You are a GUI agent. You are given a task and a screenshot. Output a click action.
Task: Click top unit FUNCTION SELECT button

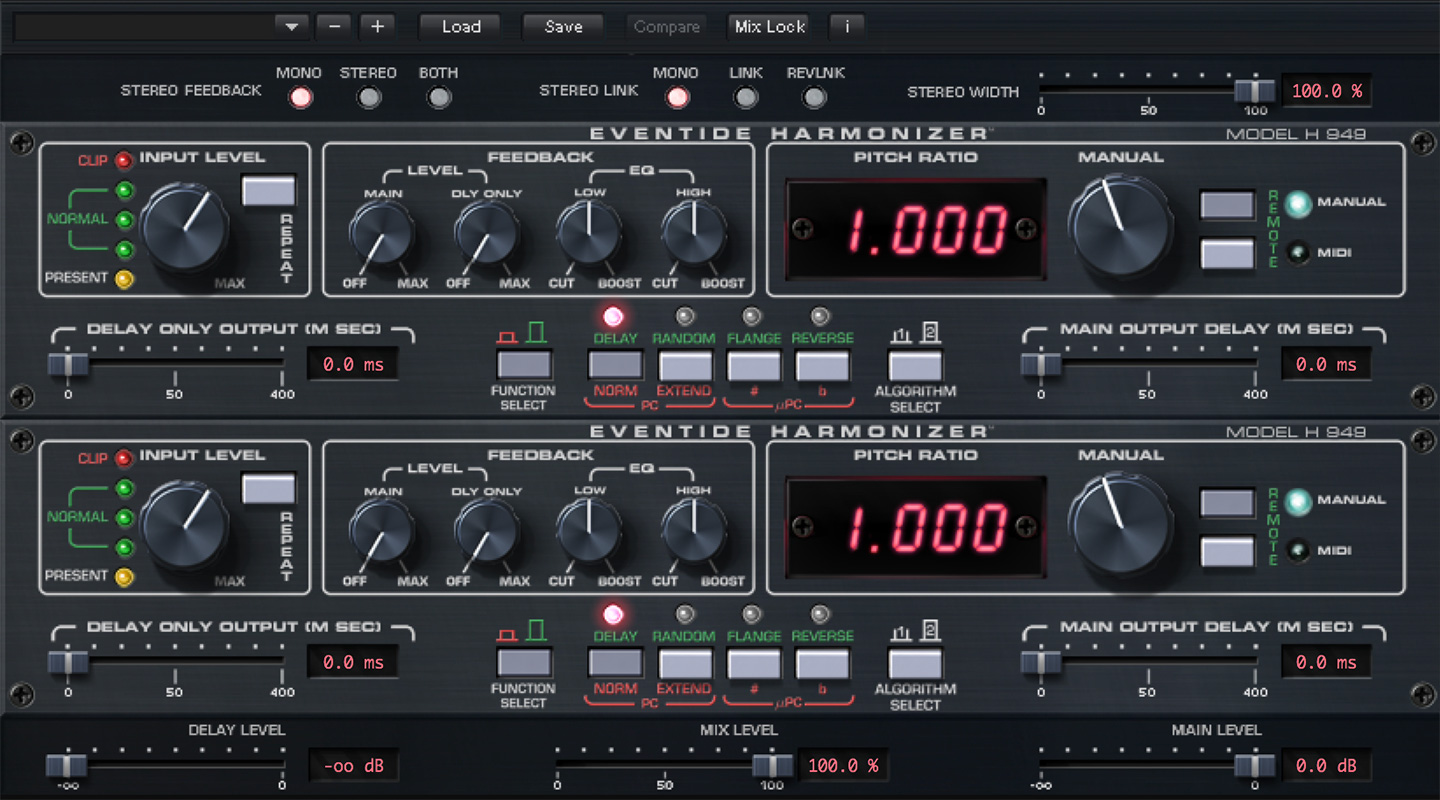coord(524,365)
